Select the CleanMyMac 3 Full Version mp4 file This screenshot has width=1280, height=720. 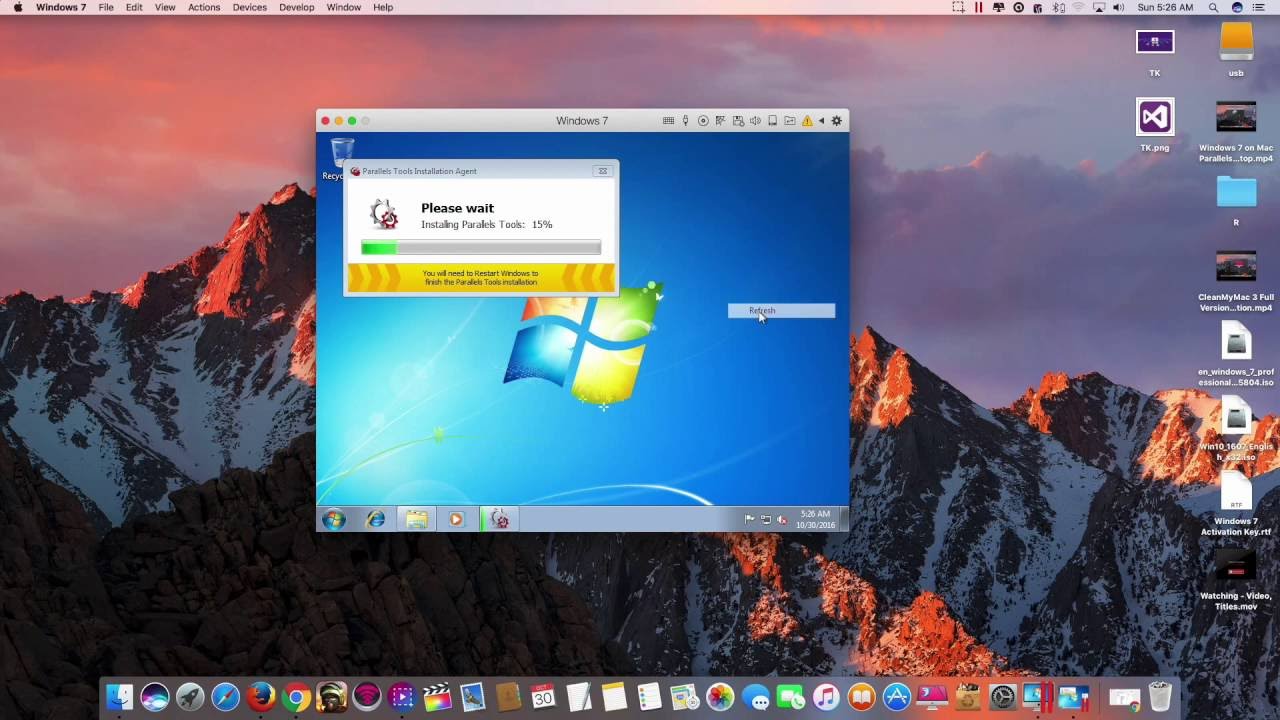click(x=1236, y=281)
